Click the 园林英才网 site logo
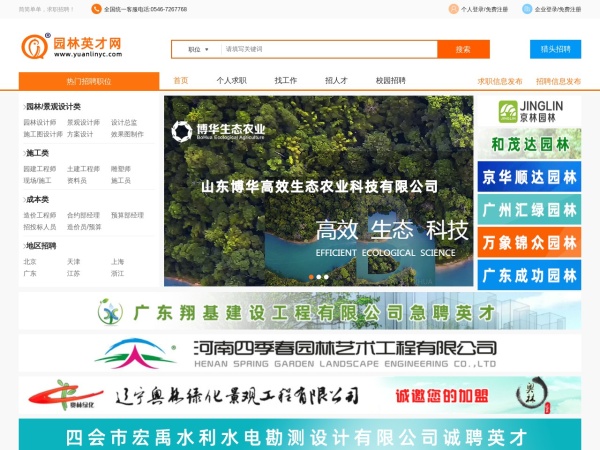 (x=72, y=46)
